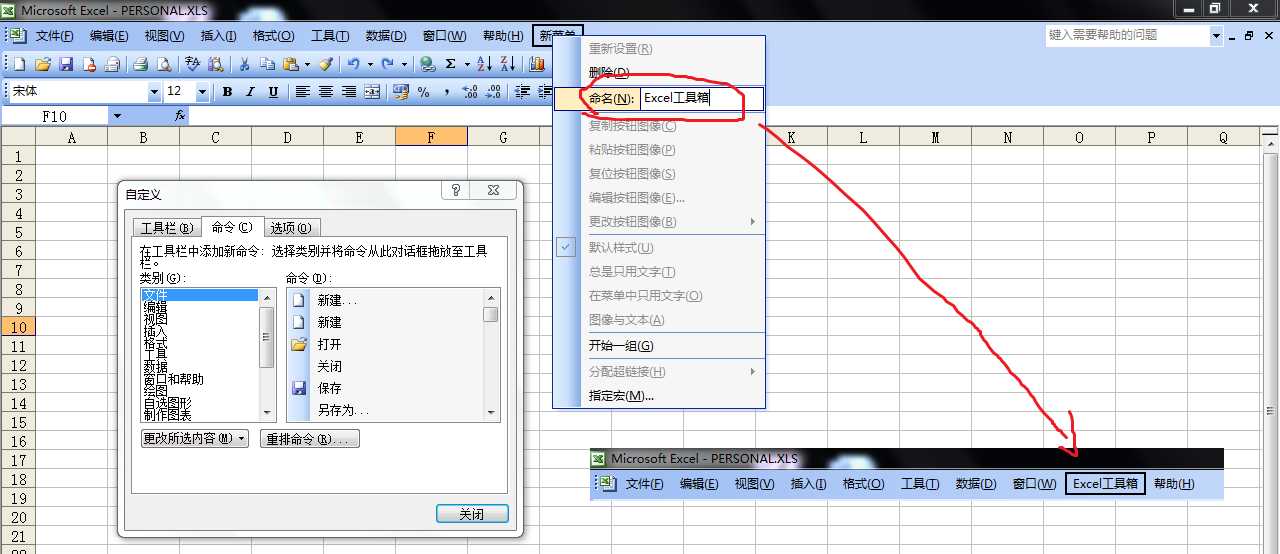This screenshot has height=554, width=1280.
Task: Toggle Italic formatting button
Action: tap(250, 92)
